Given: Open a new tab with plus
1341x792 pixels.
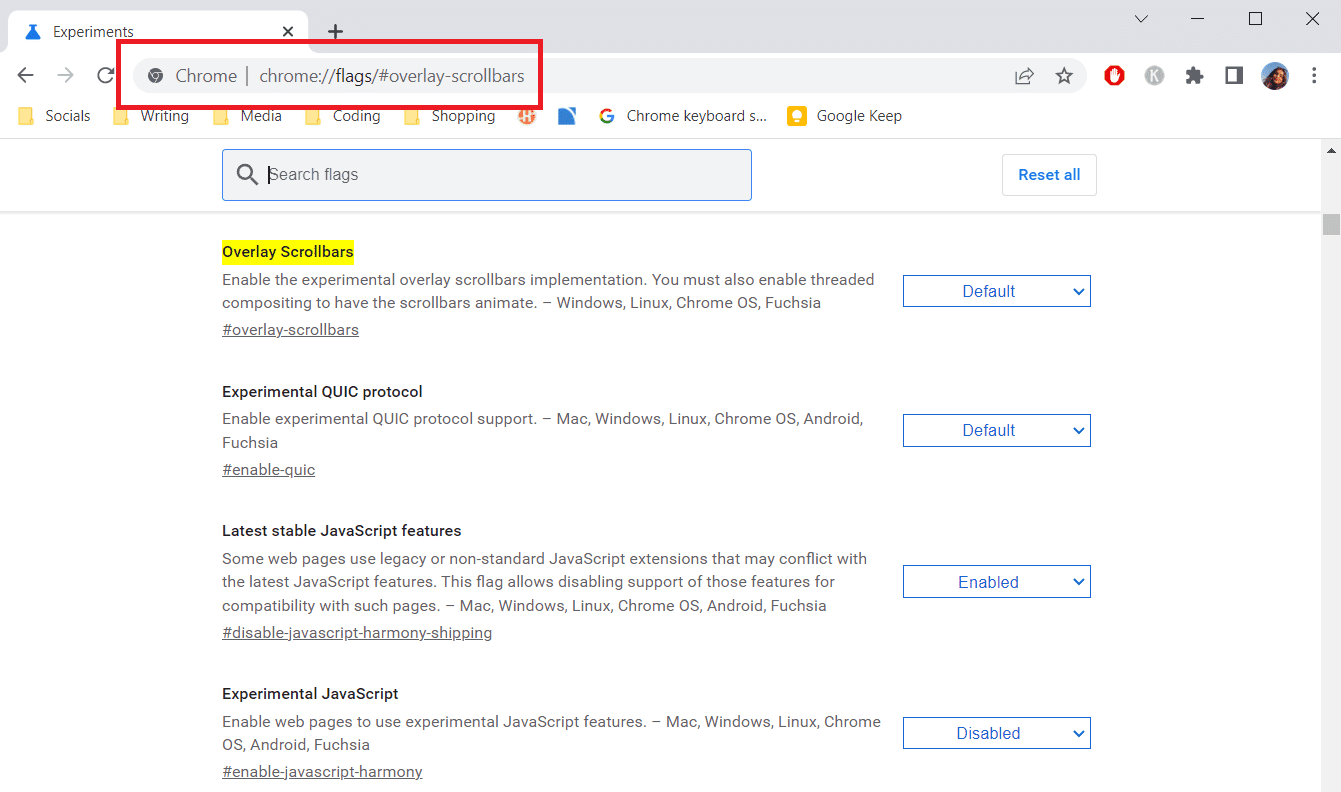Looking at the screenshot, I should tap(335, 32).
